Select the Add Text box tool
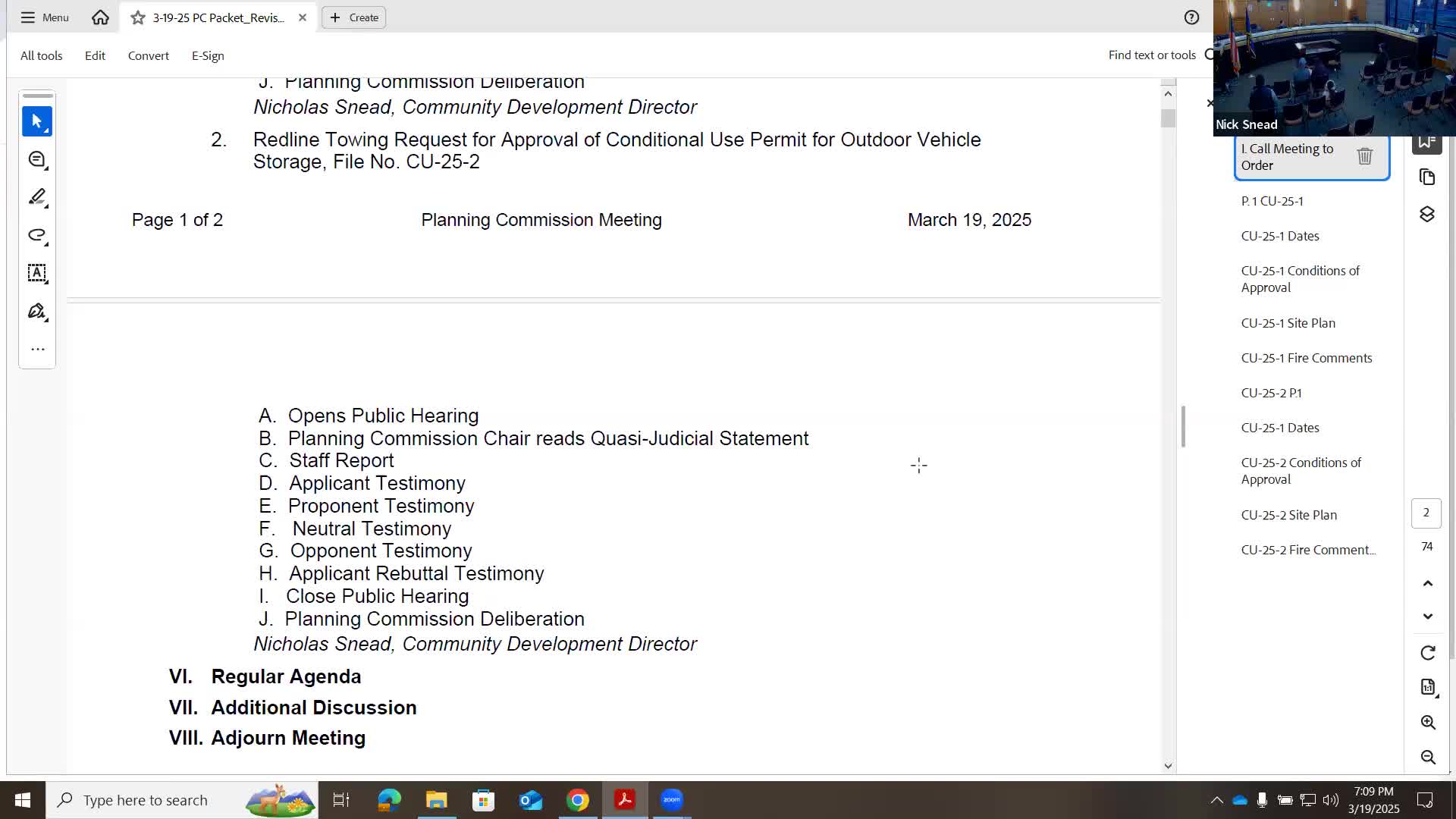 pyautogui.click(x=36, y=273)
